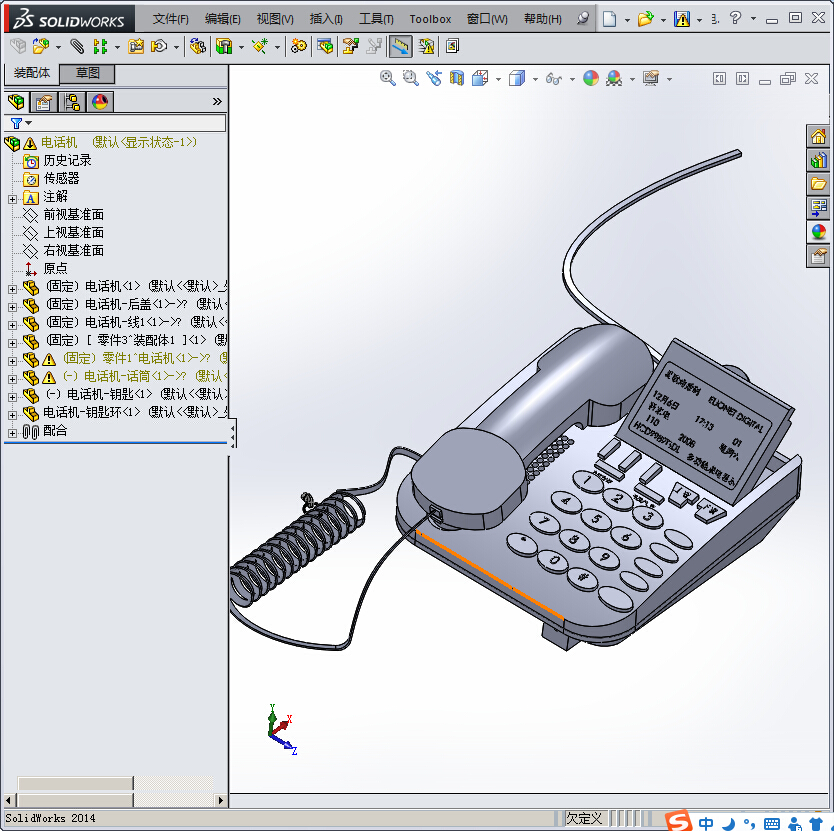
Task: Click the Update SpeedPak icon
Action: (x=426, y=46)
